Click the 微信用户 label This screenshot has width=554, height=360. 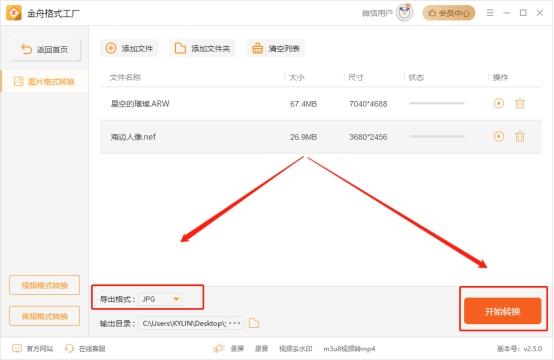pos(377,13)
